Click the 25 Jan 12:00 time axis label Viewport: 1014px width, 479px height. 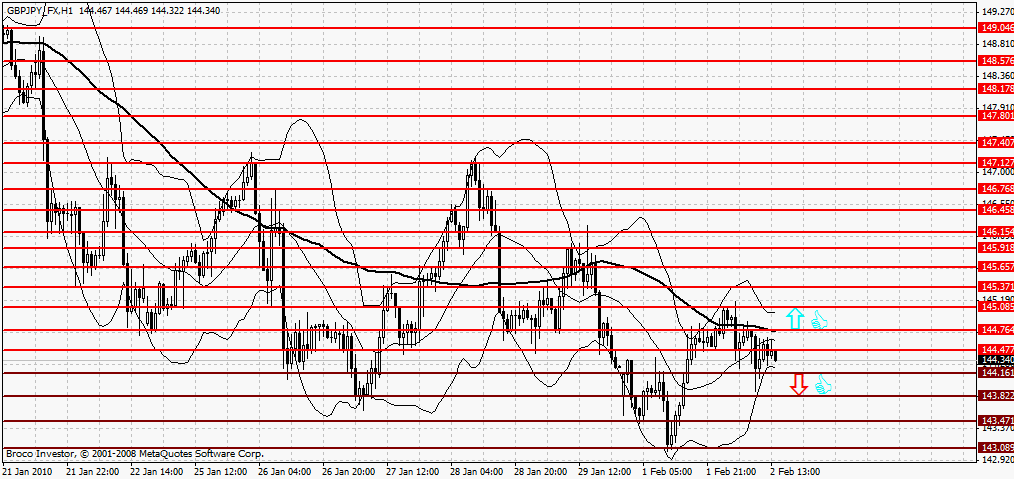(x=222, y=472)
